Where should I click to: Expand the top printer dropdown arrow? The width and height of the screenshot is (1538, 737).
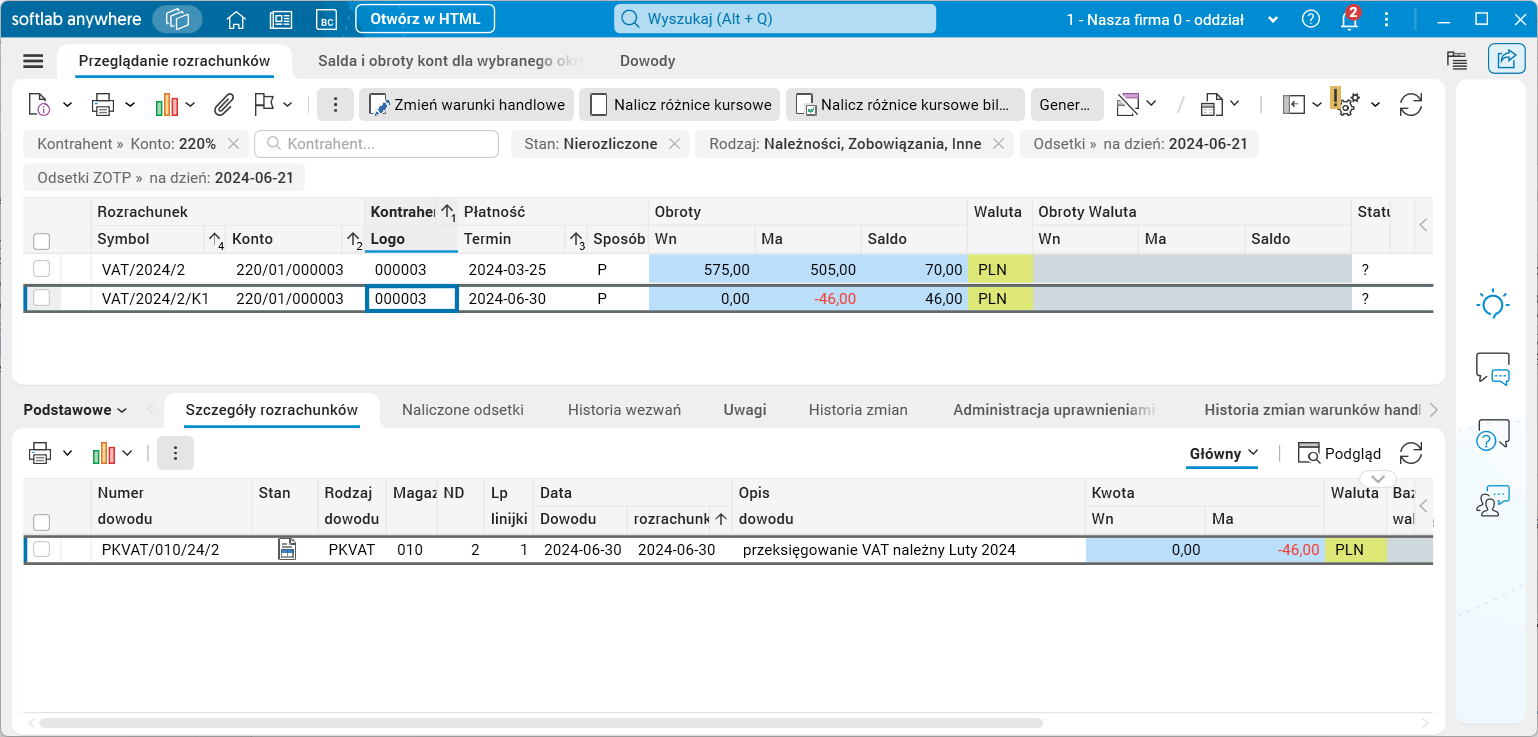[x=130, y=104]
